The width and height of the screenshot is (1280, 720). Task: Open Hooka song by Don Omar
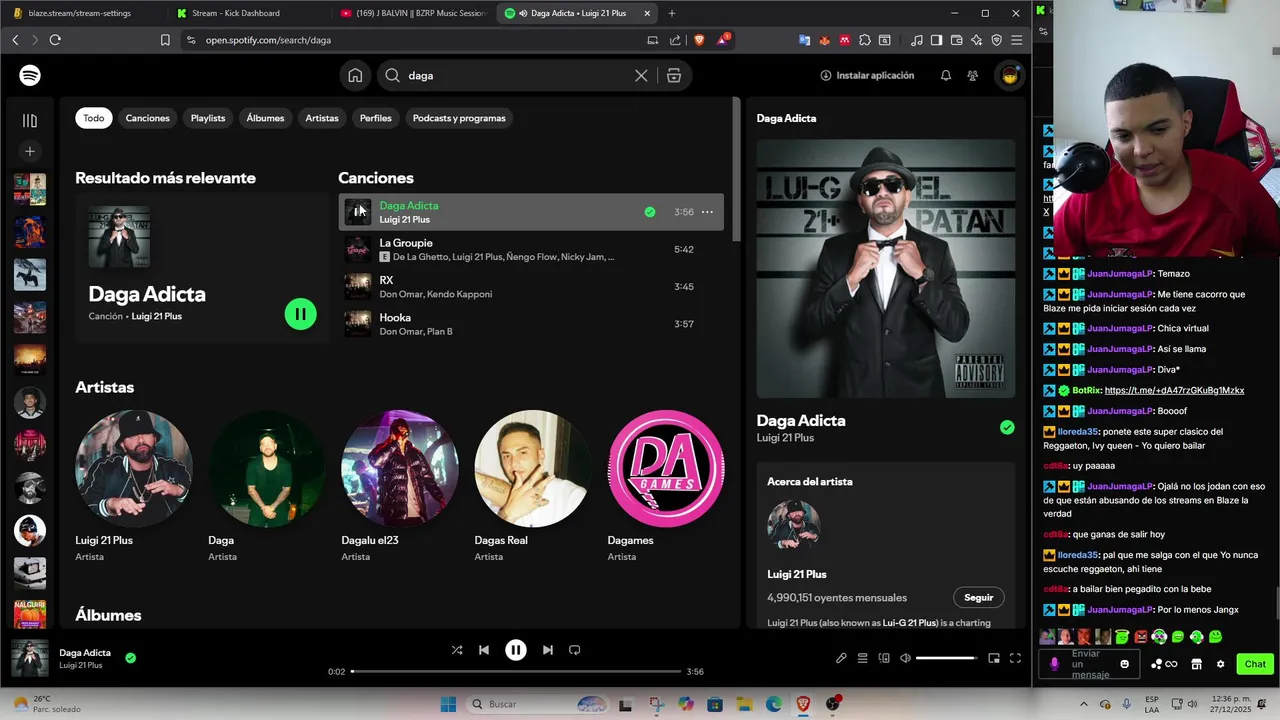pyautogui.click(x=531, y=324)
